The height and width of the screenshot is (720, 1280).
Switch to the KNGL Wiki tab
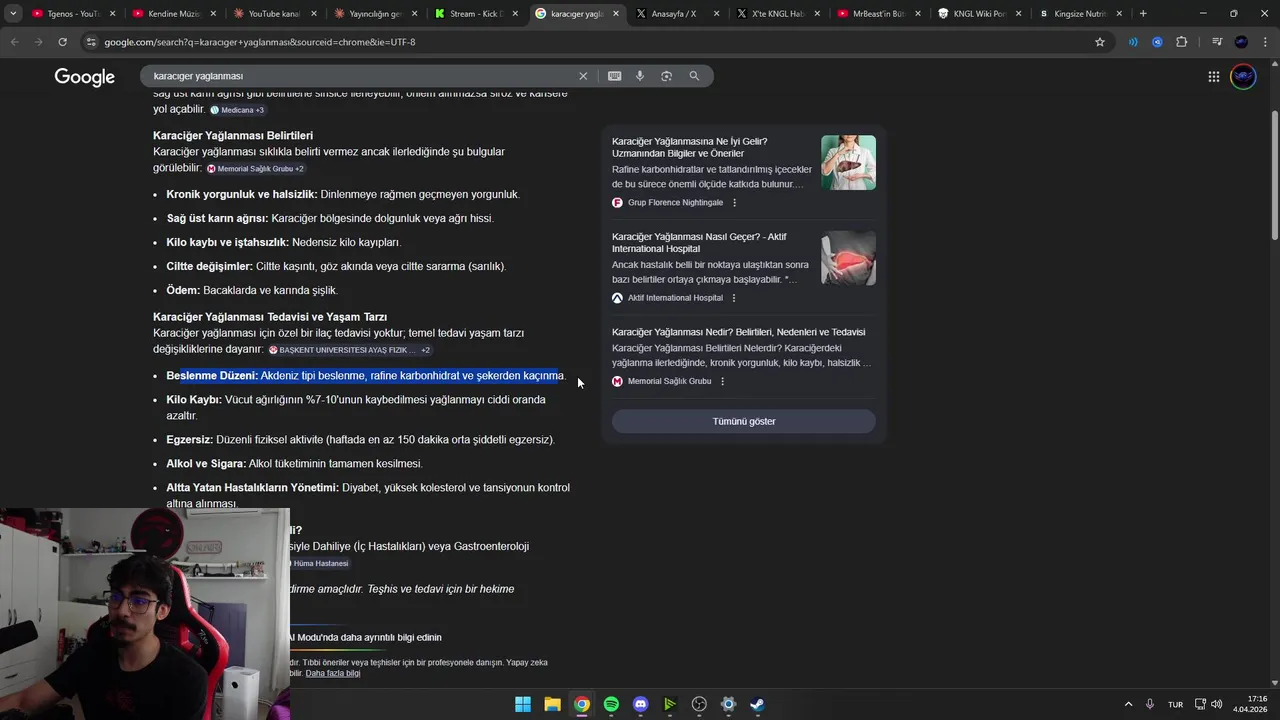[x=979, y=14]
